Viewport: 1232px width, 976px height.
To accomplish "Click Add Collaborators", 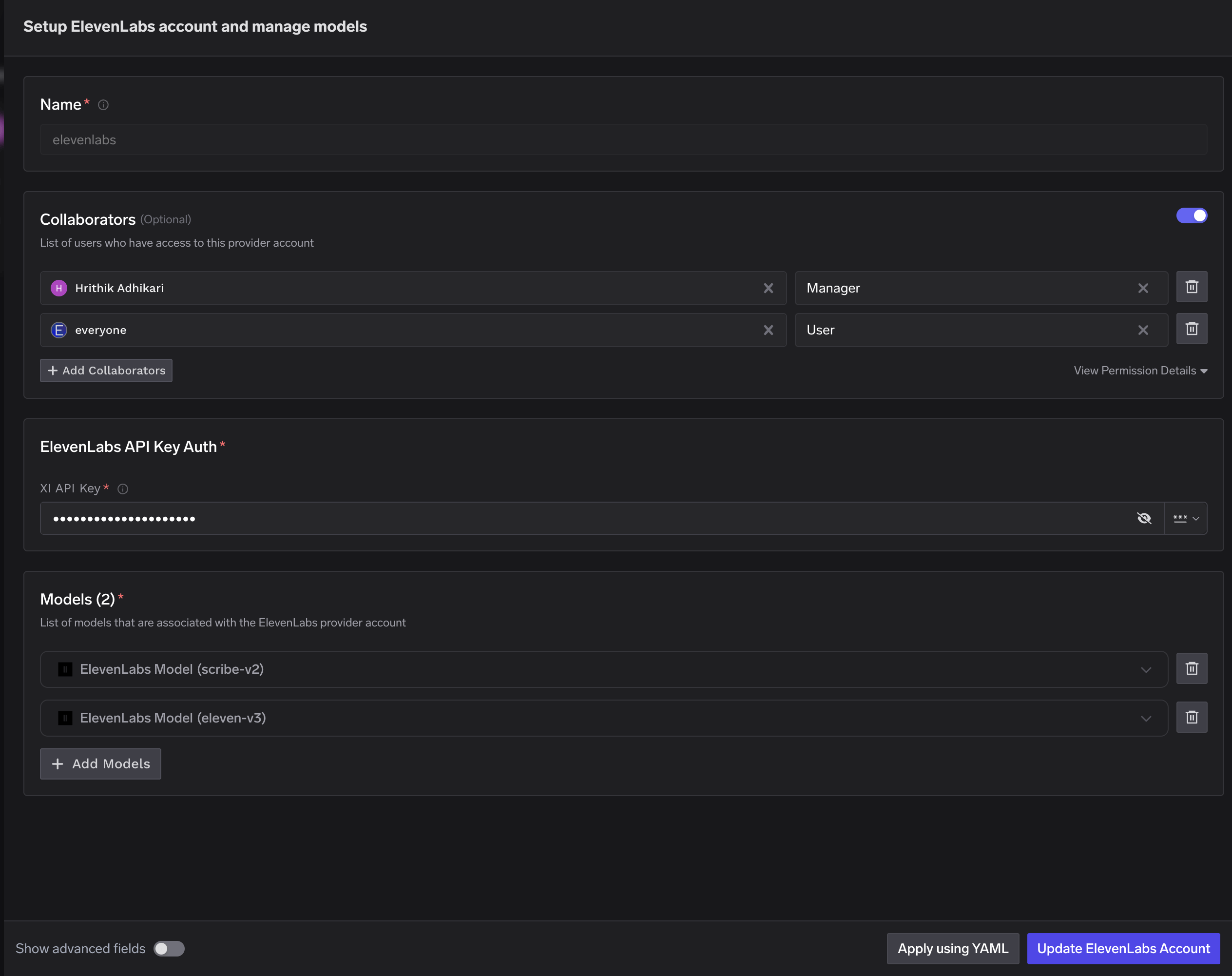I will 106,371.
